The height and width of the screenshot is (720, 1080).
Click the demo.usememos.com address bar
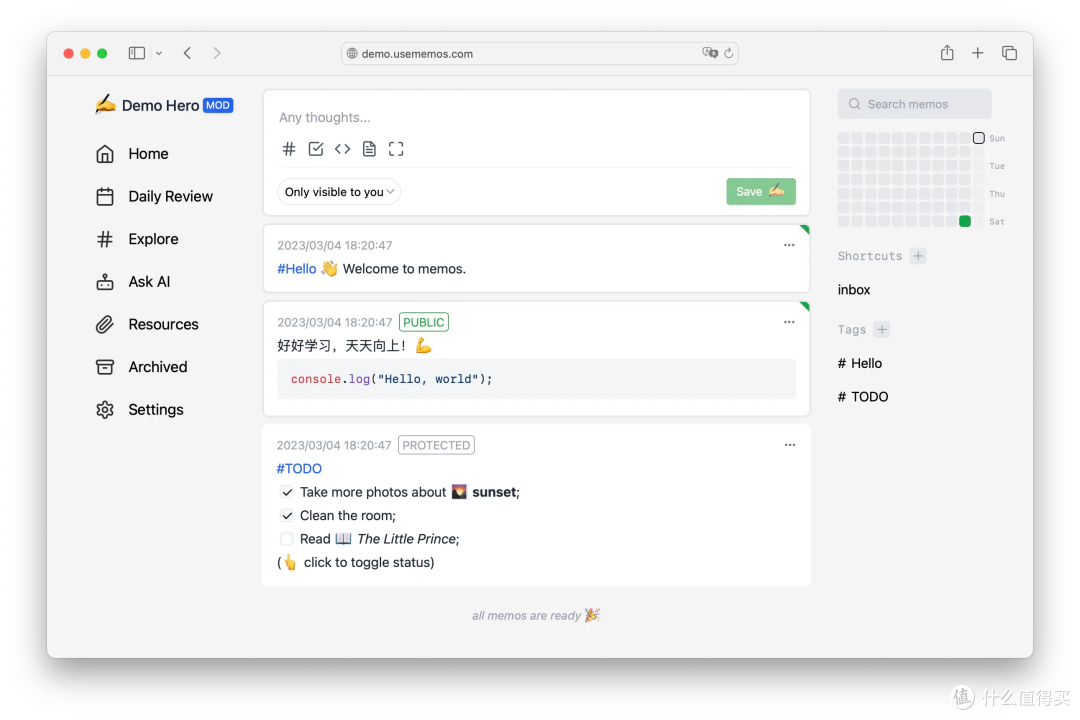click(x=540, y=53)
